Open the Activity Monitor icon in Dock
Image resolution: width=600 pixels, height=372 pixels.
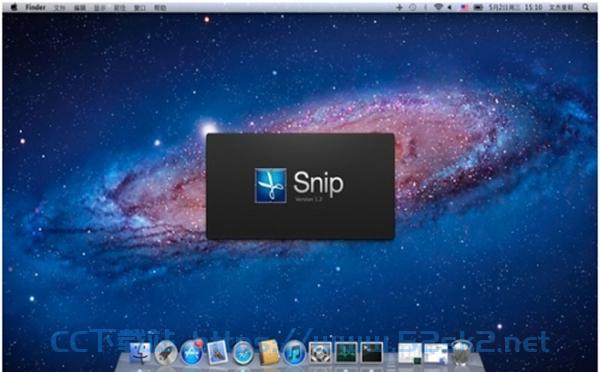tap(347, 352)
